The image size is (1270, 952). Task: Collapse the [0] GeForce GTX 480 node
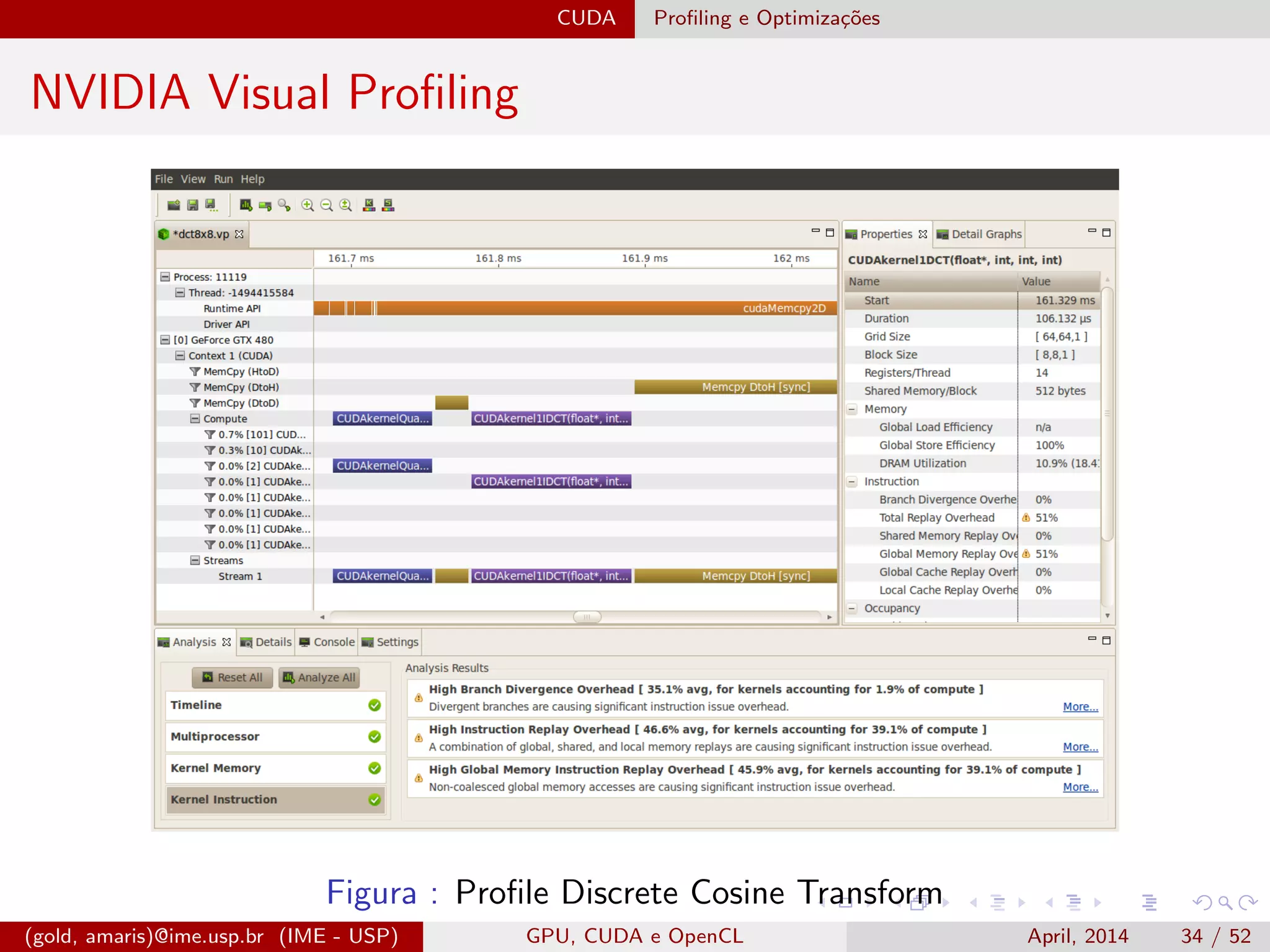click(x=165, y=340)
